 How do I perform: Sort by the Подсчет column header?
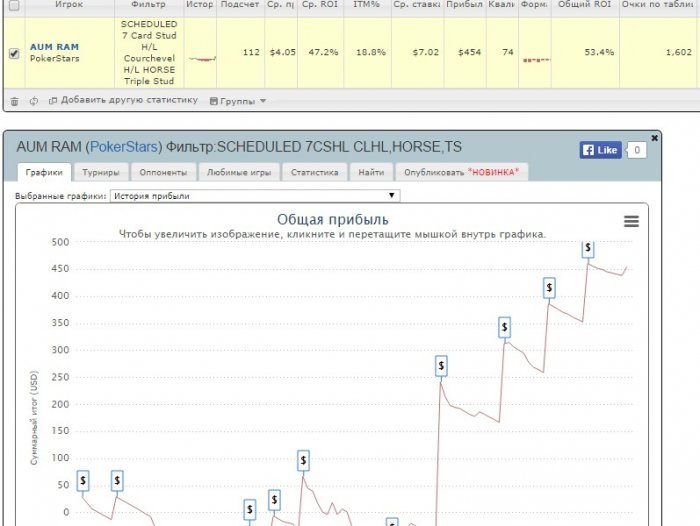pos(240,4)
